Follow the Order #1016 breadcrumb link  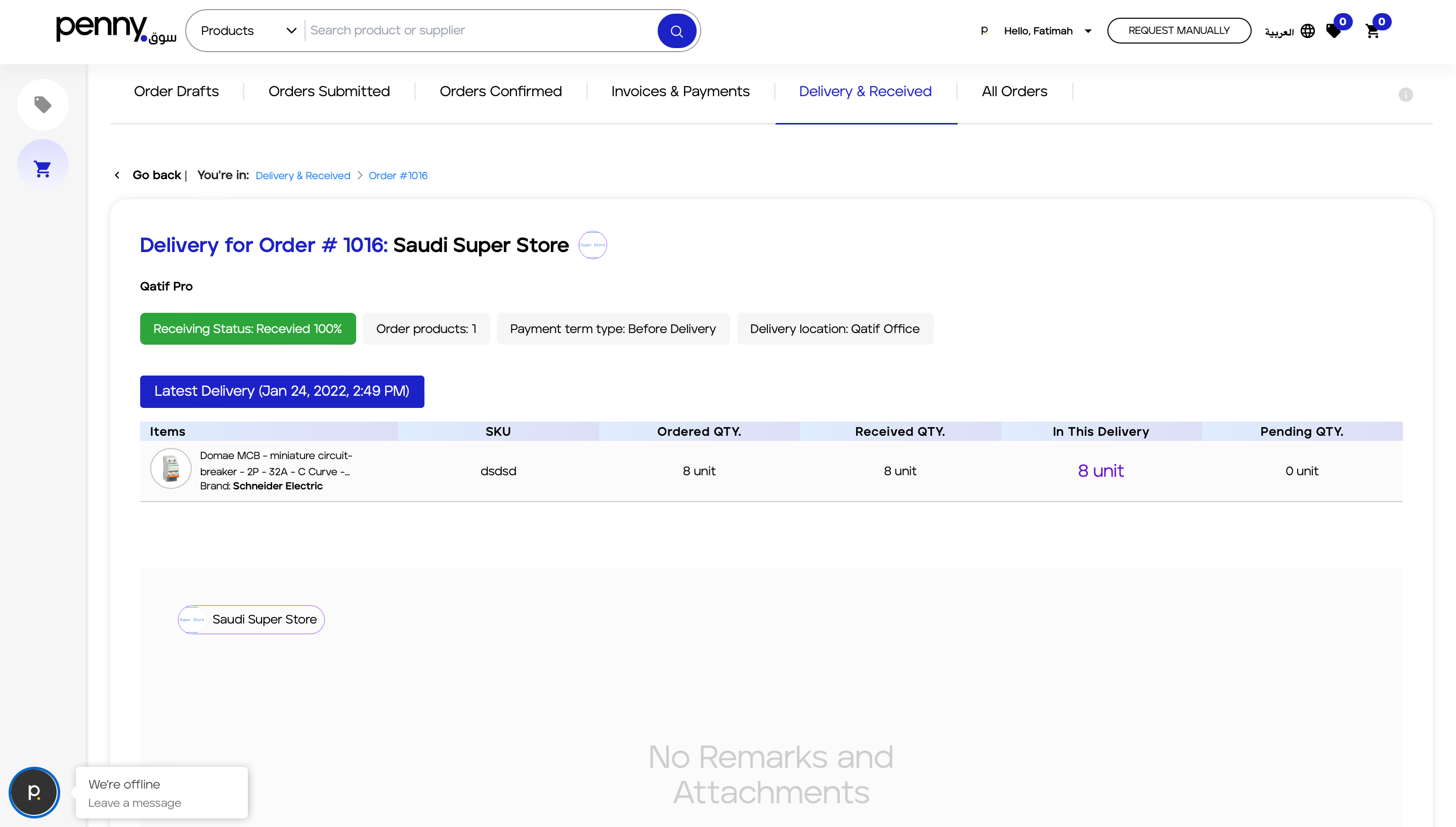coord(398,176)
